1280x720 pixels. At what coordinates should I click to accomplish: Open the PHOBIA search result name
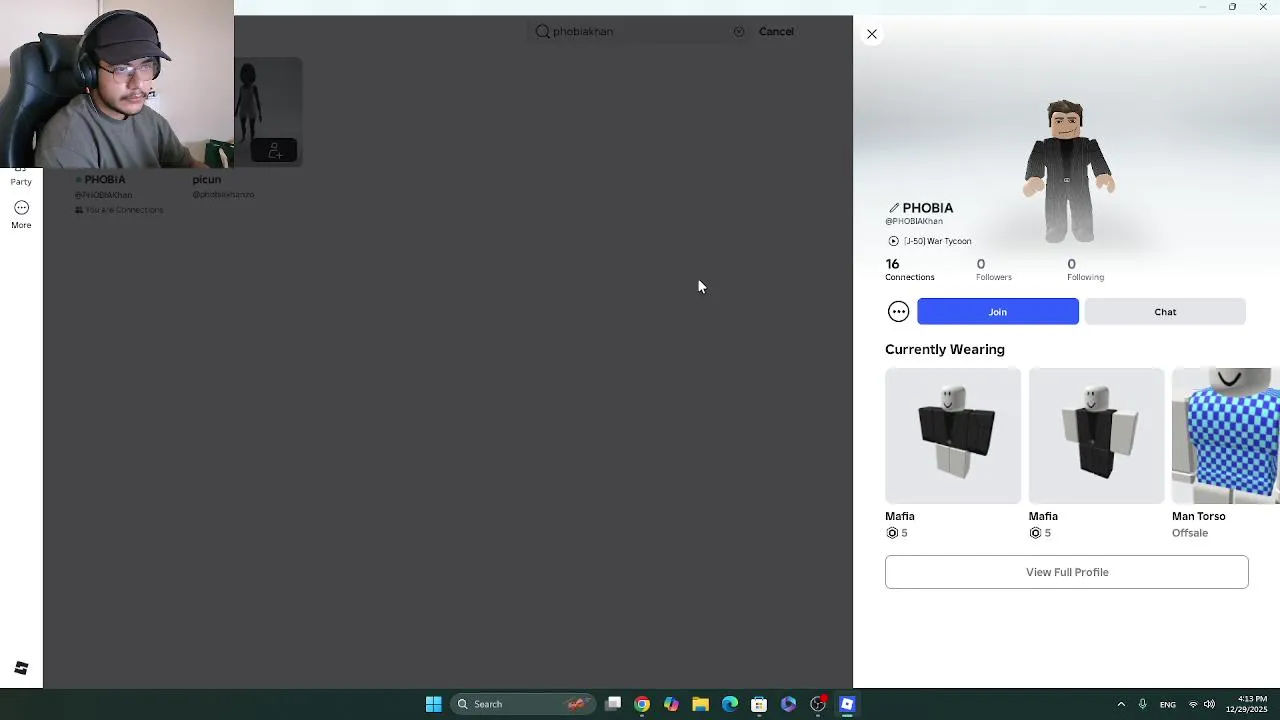[x=105, y=180]
